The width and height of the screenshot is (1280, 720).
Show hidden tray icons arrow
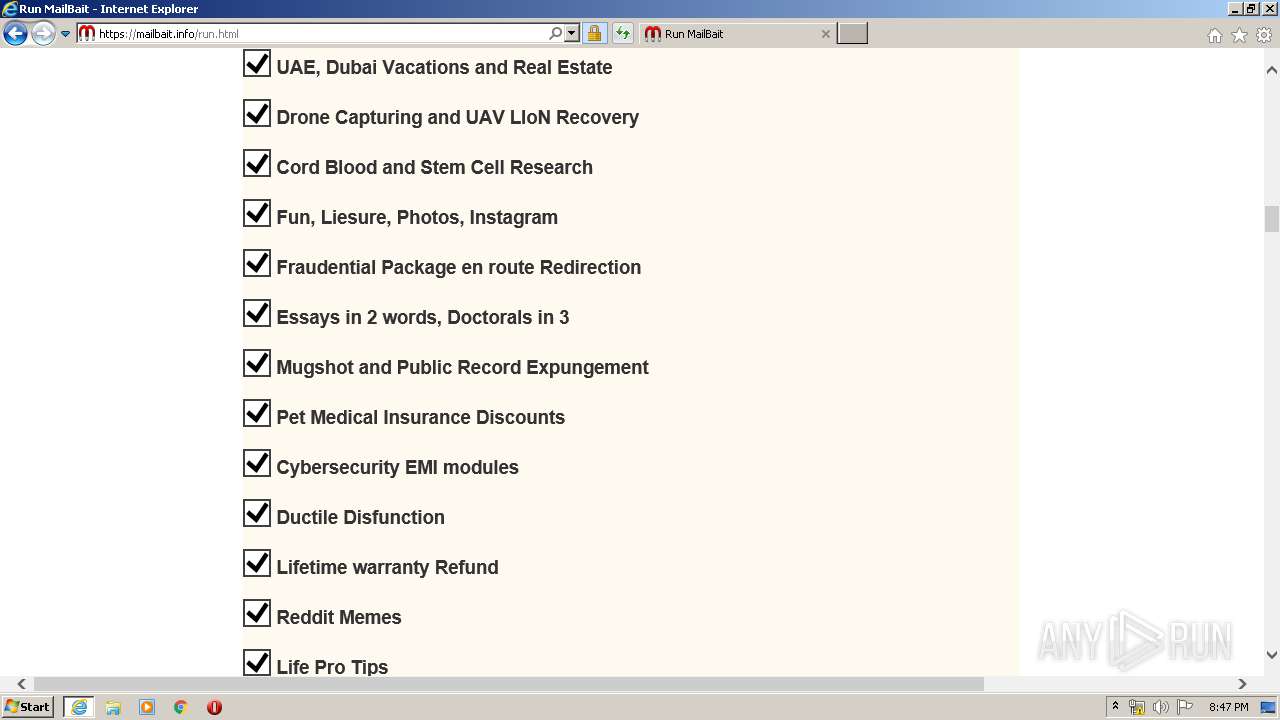[1115, 707]
